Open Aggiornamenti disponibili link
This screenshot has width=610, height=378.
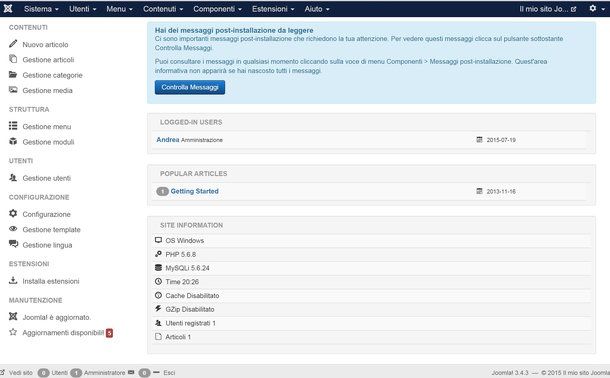[63, 332]
